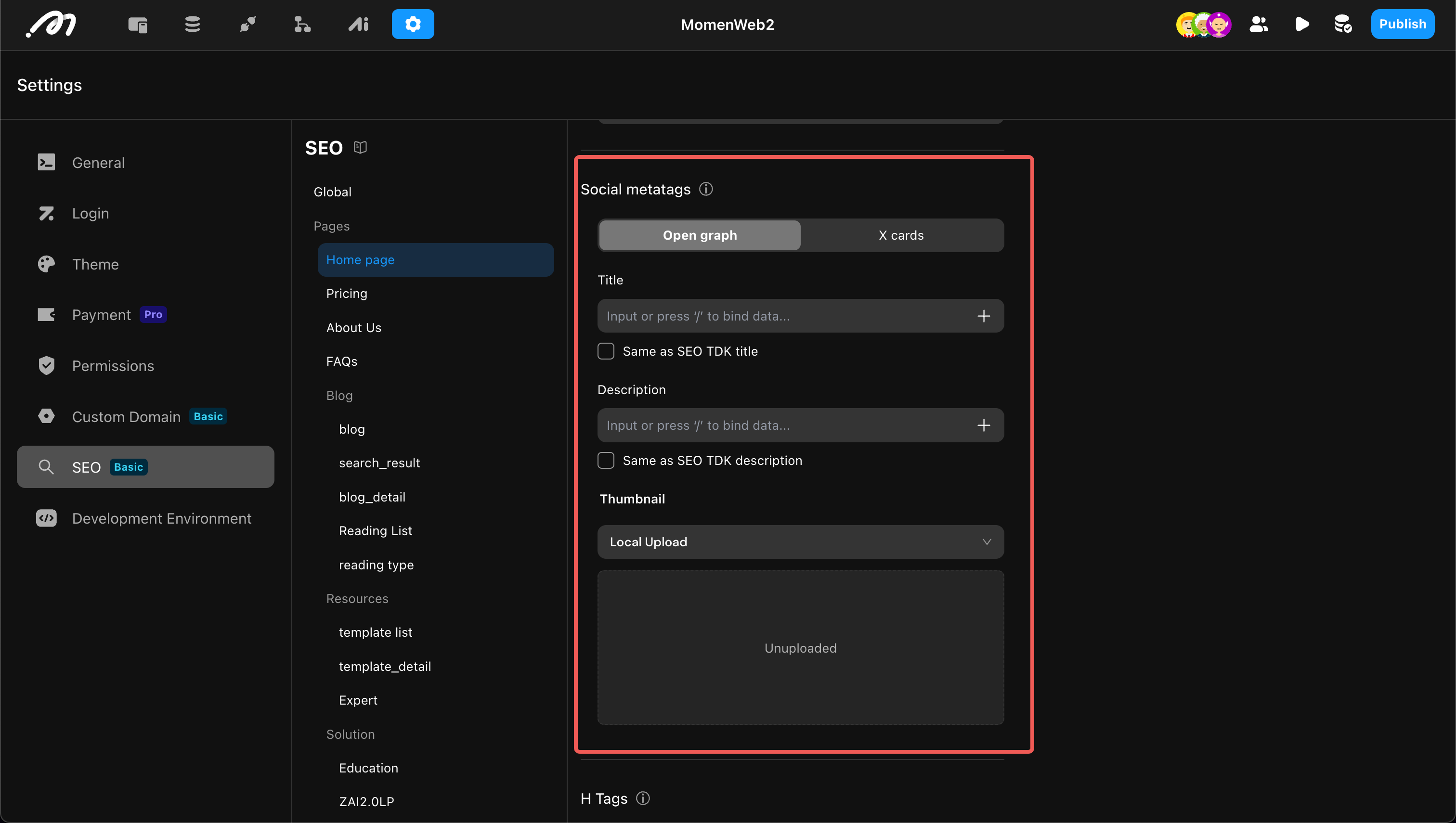Viewport: 1456px width, 823px height.
Task: Open the data model database icon
Action: tap(192, 25)
